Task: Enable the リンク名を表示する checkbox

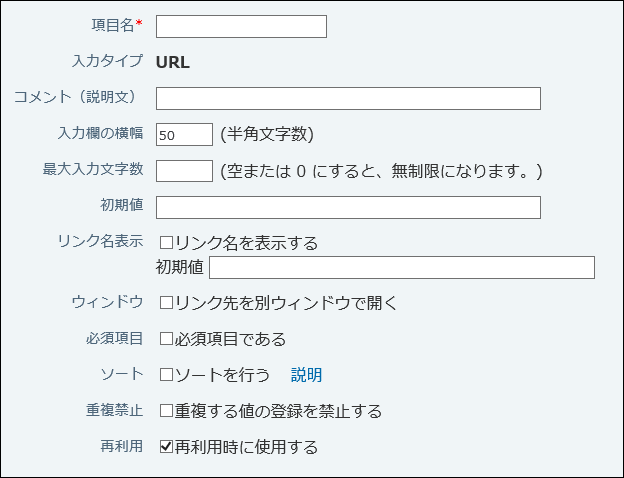Action: 166,243
